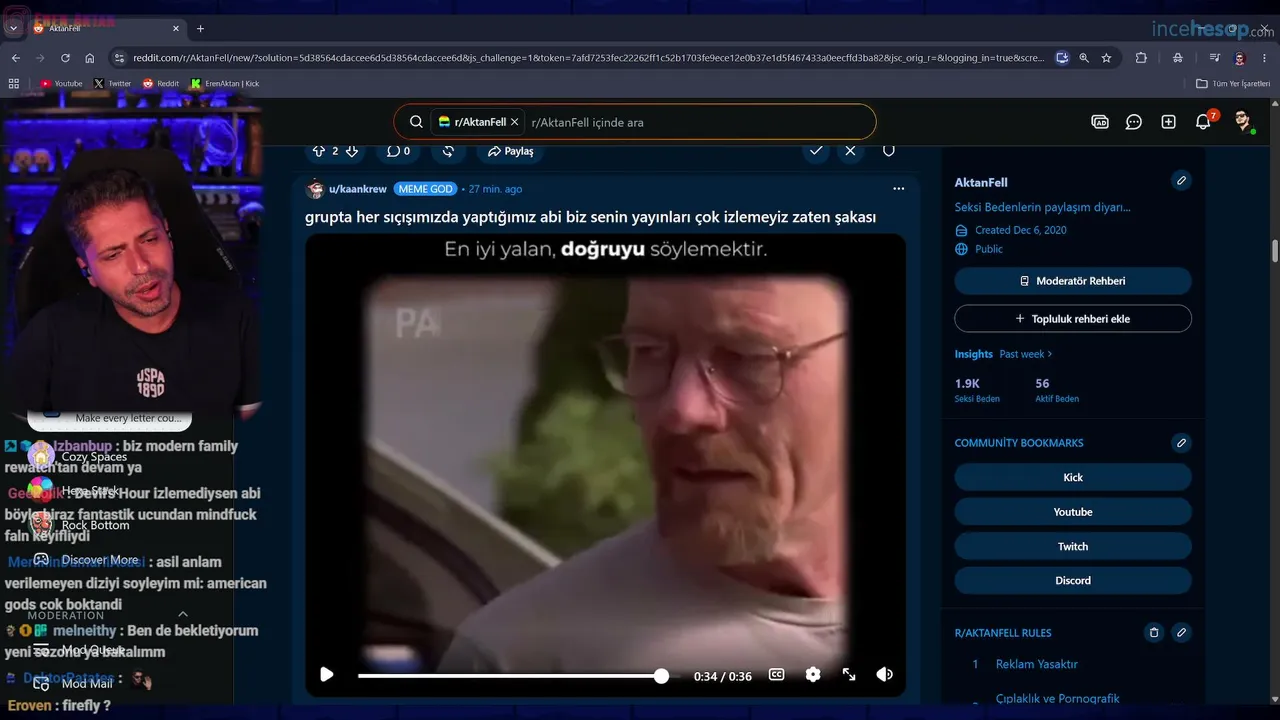Delete rules with the trash icon
This screenshot has height=720, width=1280.
coord(1153,633)
